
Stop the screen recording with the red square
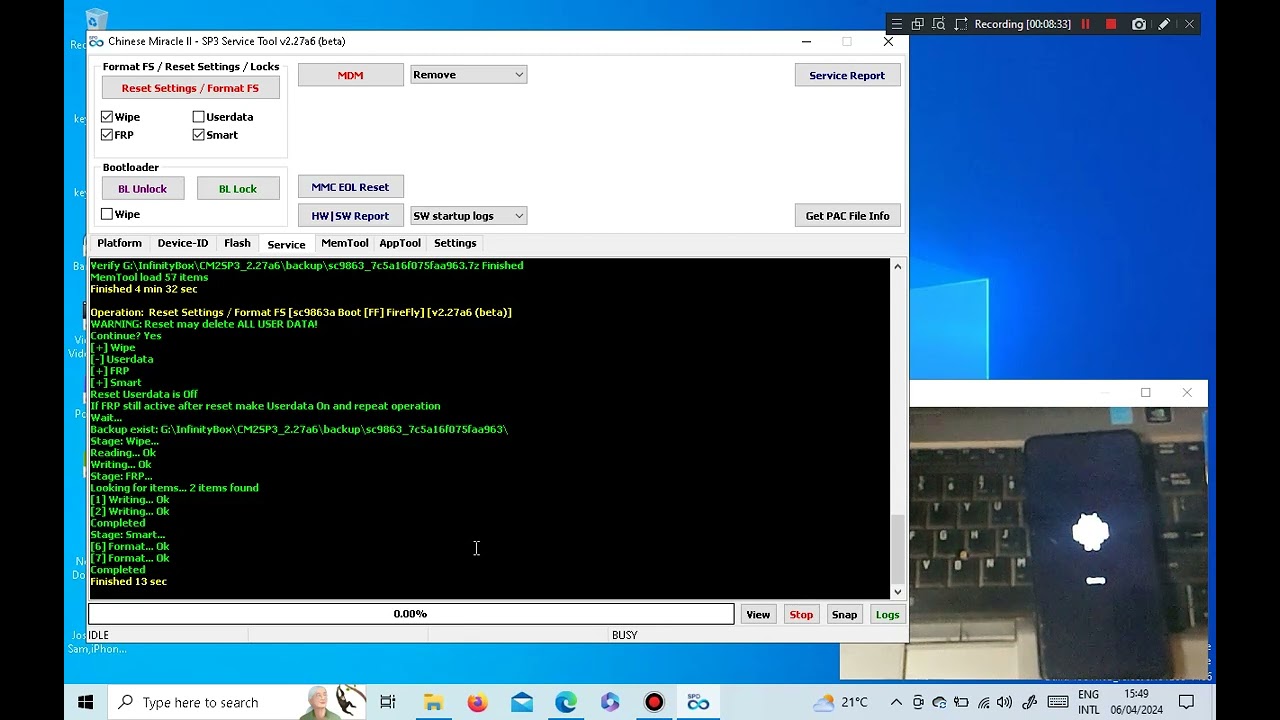tap(1111, 24)
